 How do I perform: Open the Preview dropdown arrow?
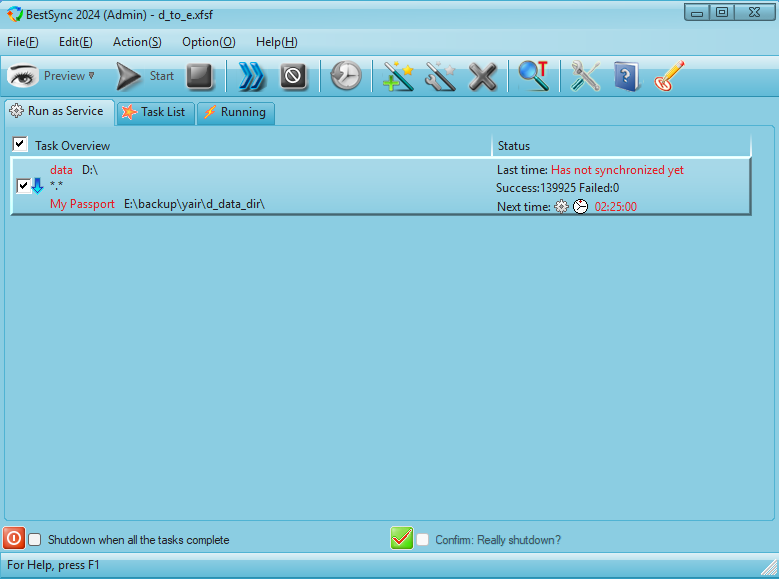pos(91,76)
